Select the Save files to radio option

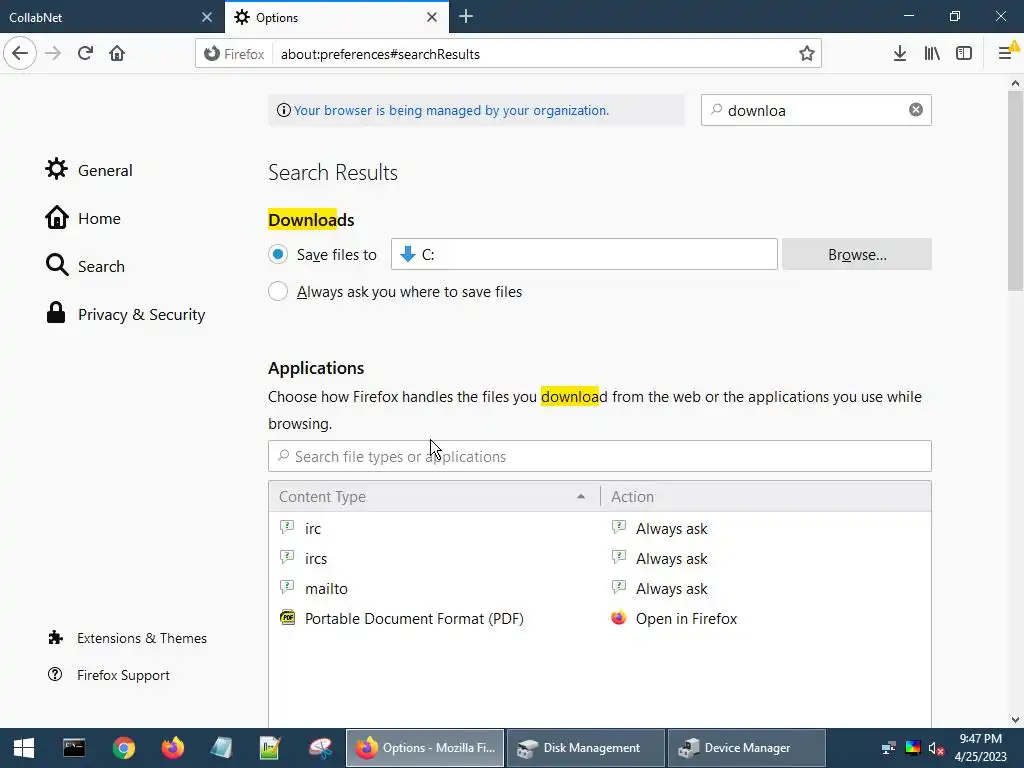[278, 254]
